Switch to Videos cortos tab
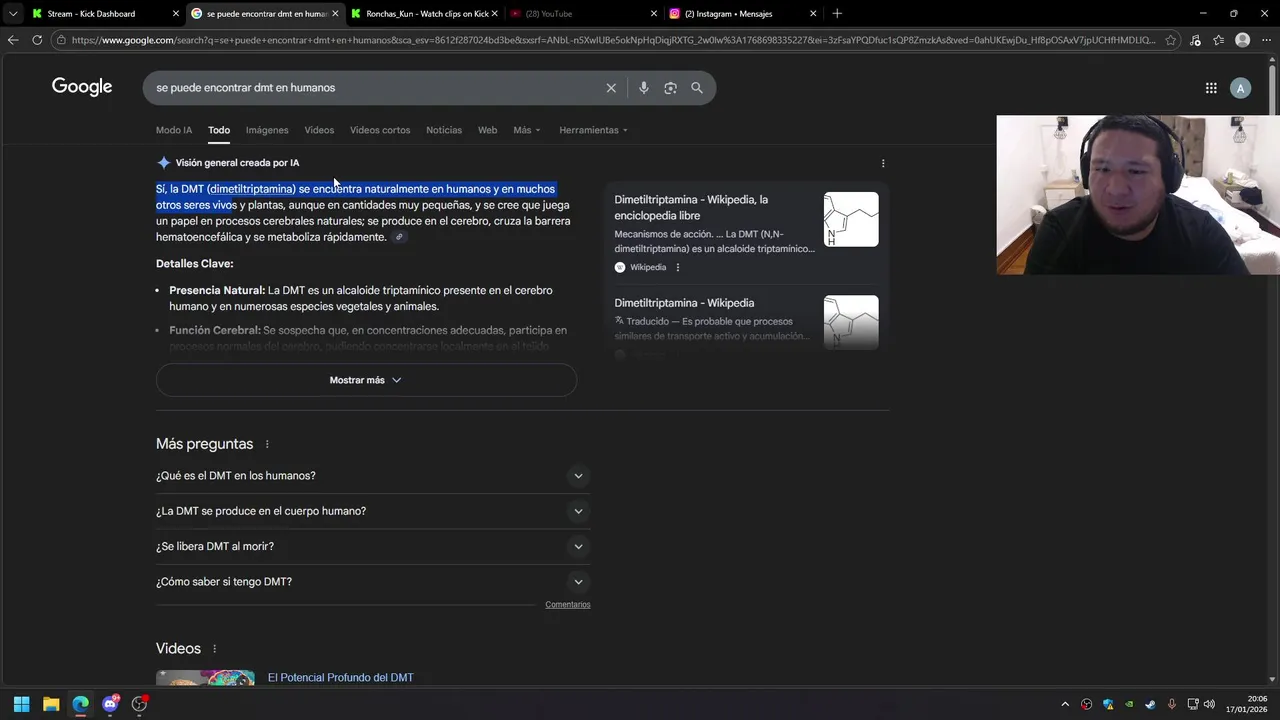The height and width of the screenshot is (720, 1280). click(380, 130)
